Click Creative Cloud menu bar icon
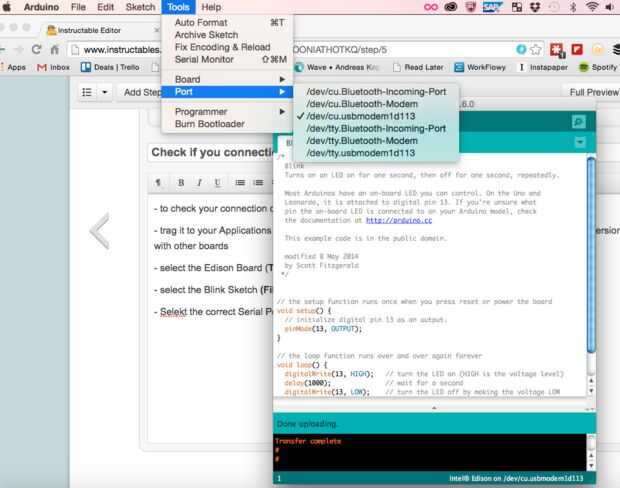Viewport: 620px width, 488px height. pos(451,7)
